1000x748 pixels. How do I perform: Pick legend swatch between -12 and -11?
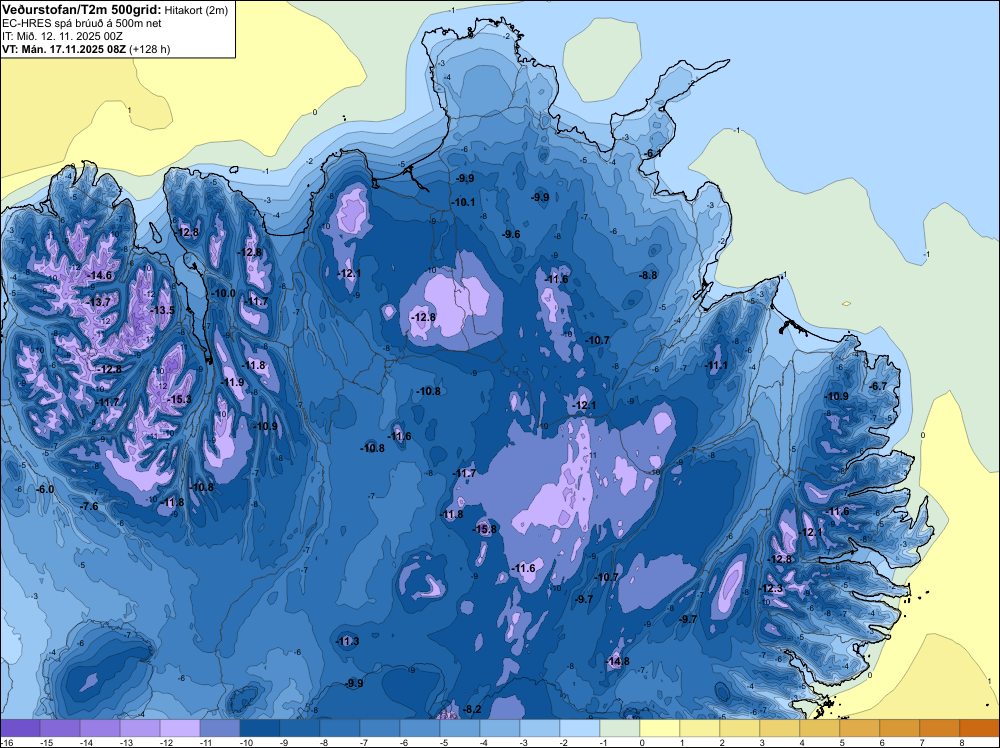pos(180,728)
